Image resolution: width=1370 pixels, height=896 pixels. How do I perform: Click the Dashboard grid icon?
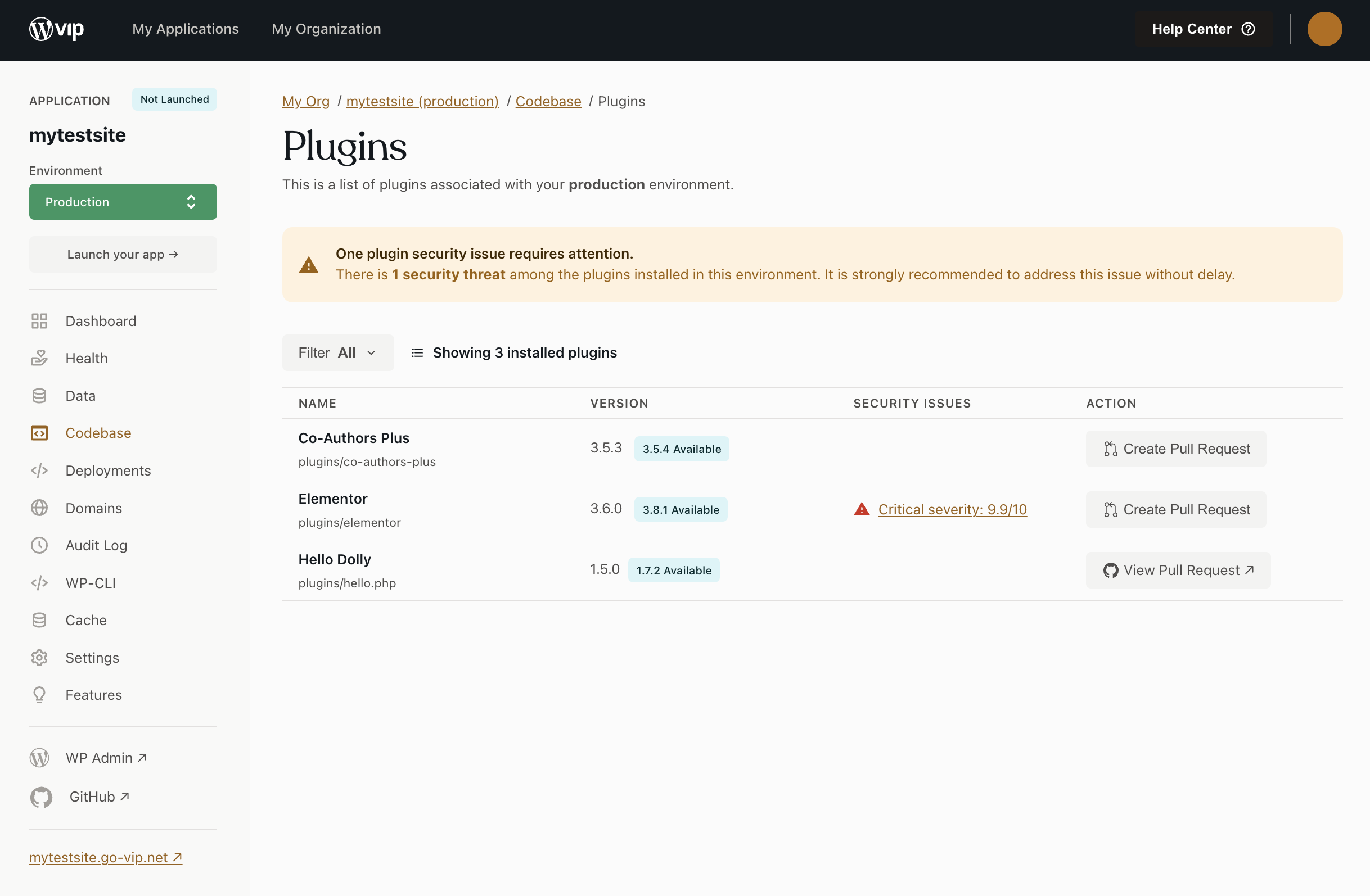pos(39,321)
